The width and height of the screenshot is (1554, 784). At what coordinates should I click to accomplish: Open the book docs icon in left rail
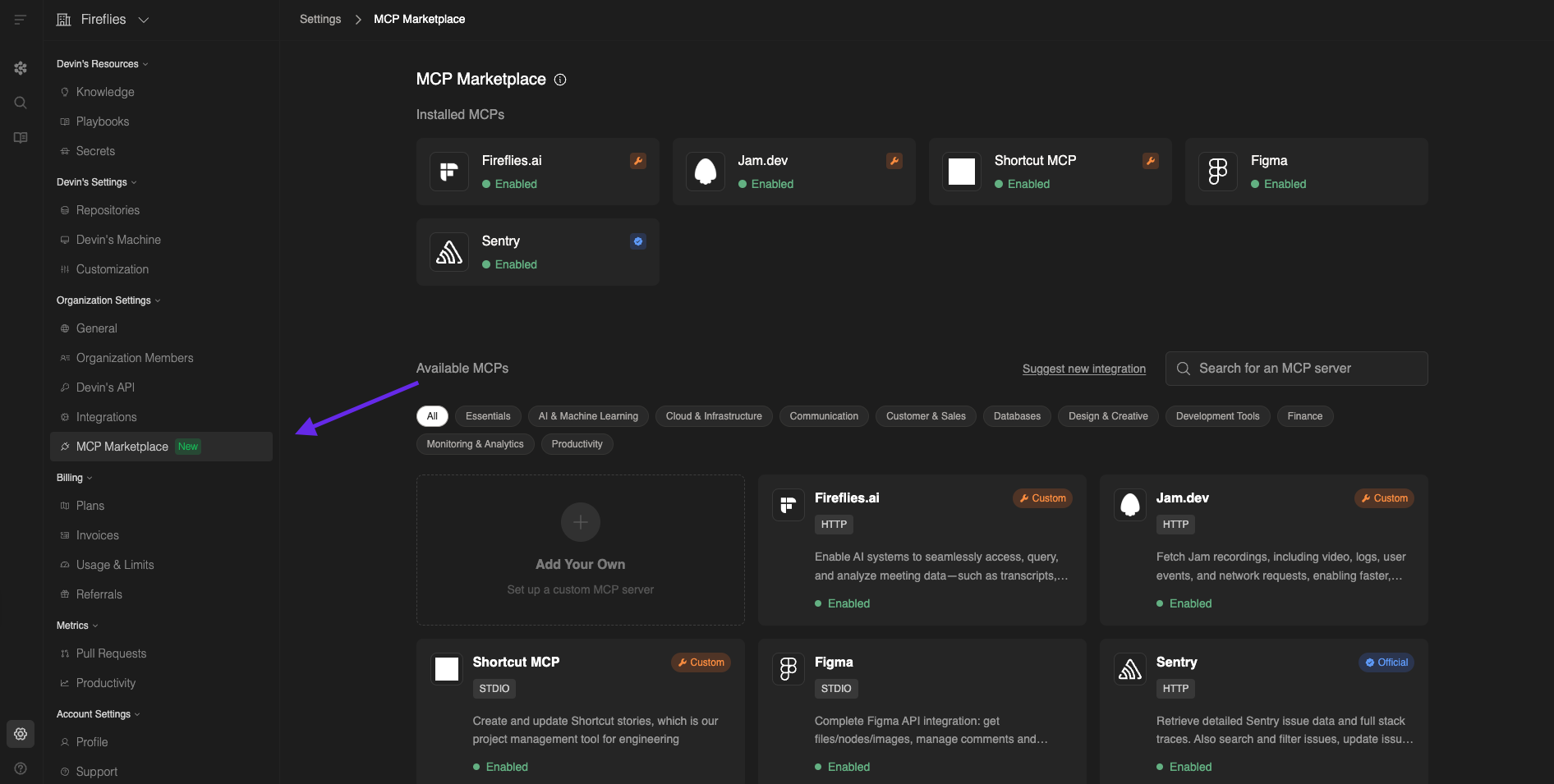pos(21,137)
